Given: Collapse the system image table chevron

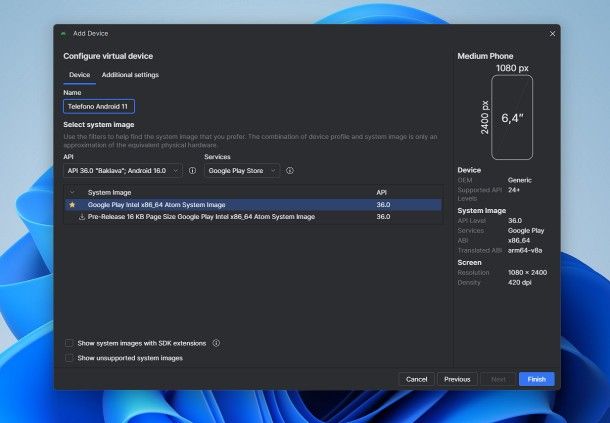Looking at the screenshot, I should coord(72,191).
